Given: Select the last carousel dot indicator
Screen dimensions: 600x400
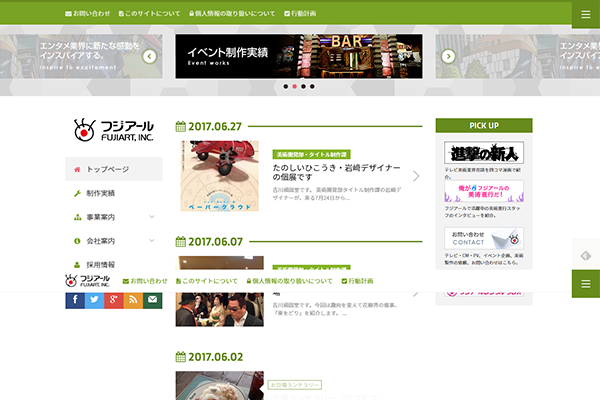Looking at the screenshot, I should [x=311, y=87].
